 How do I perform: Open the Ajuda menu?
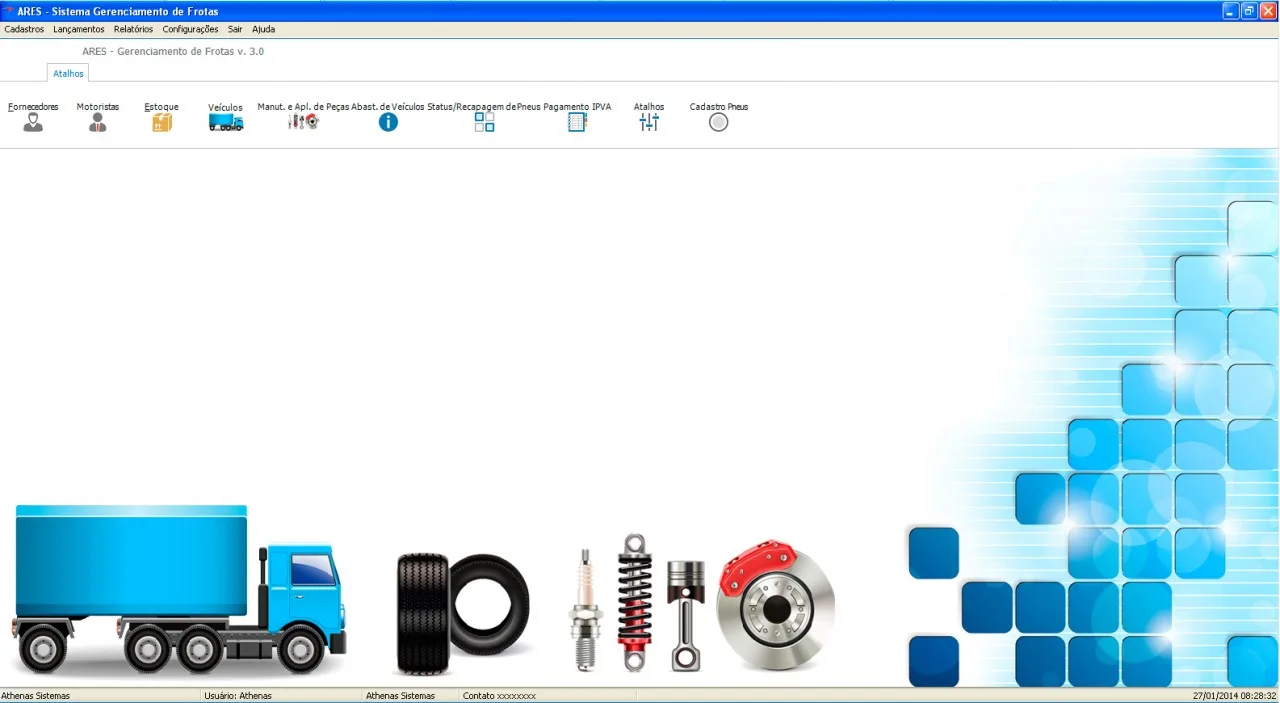263,29
